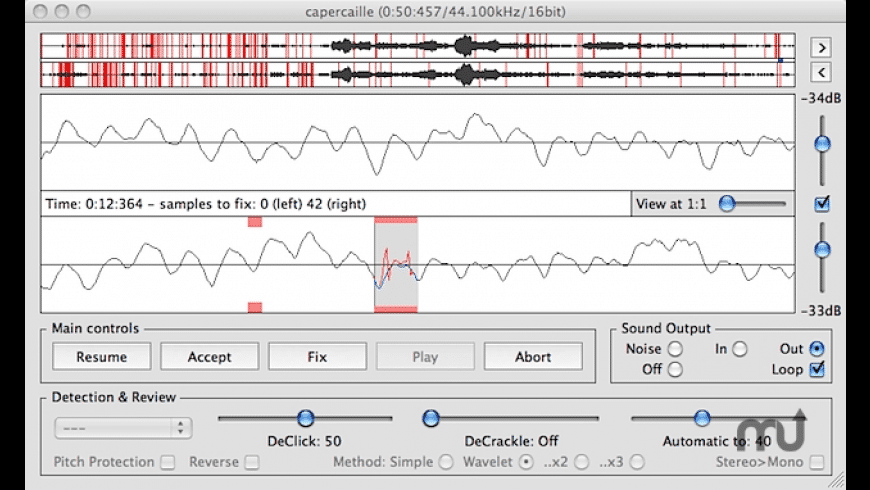The image size is (870, 490).
Task: Enable Pitch Protection checkbox
Action: [x=168, y=462]
